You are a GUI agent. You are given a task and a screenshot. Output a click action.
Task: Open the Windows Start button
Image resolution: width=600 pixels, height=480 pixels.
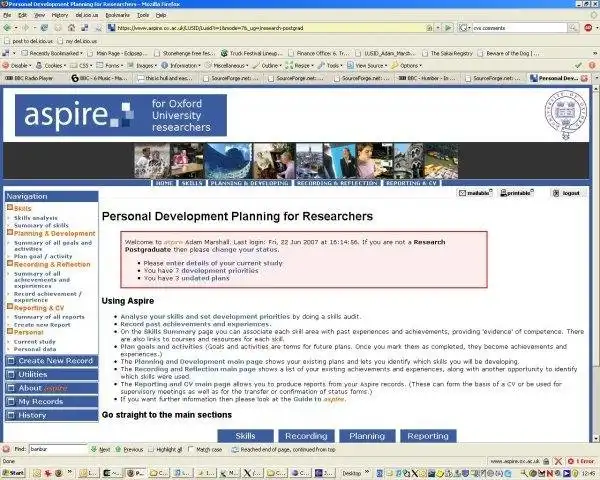click(14, 473)
